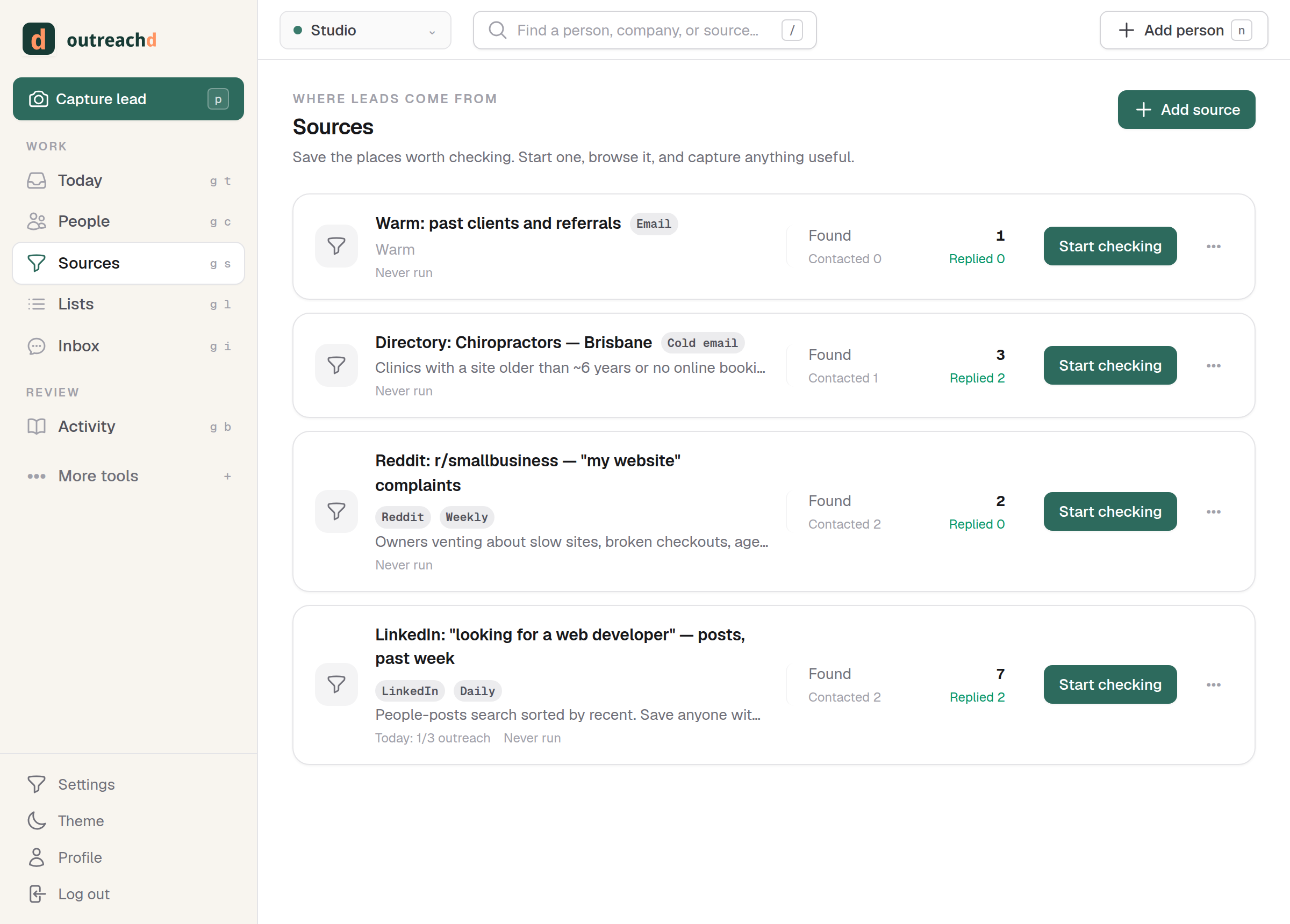Open options menu for Chiropractors Brisbane source

[x=1213, y=365]
